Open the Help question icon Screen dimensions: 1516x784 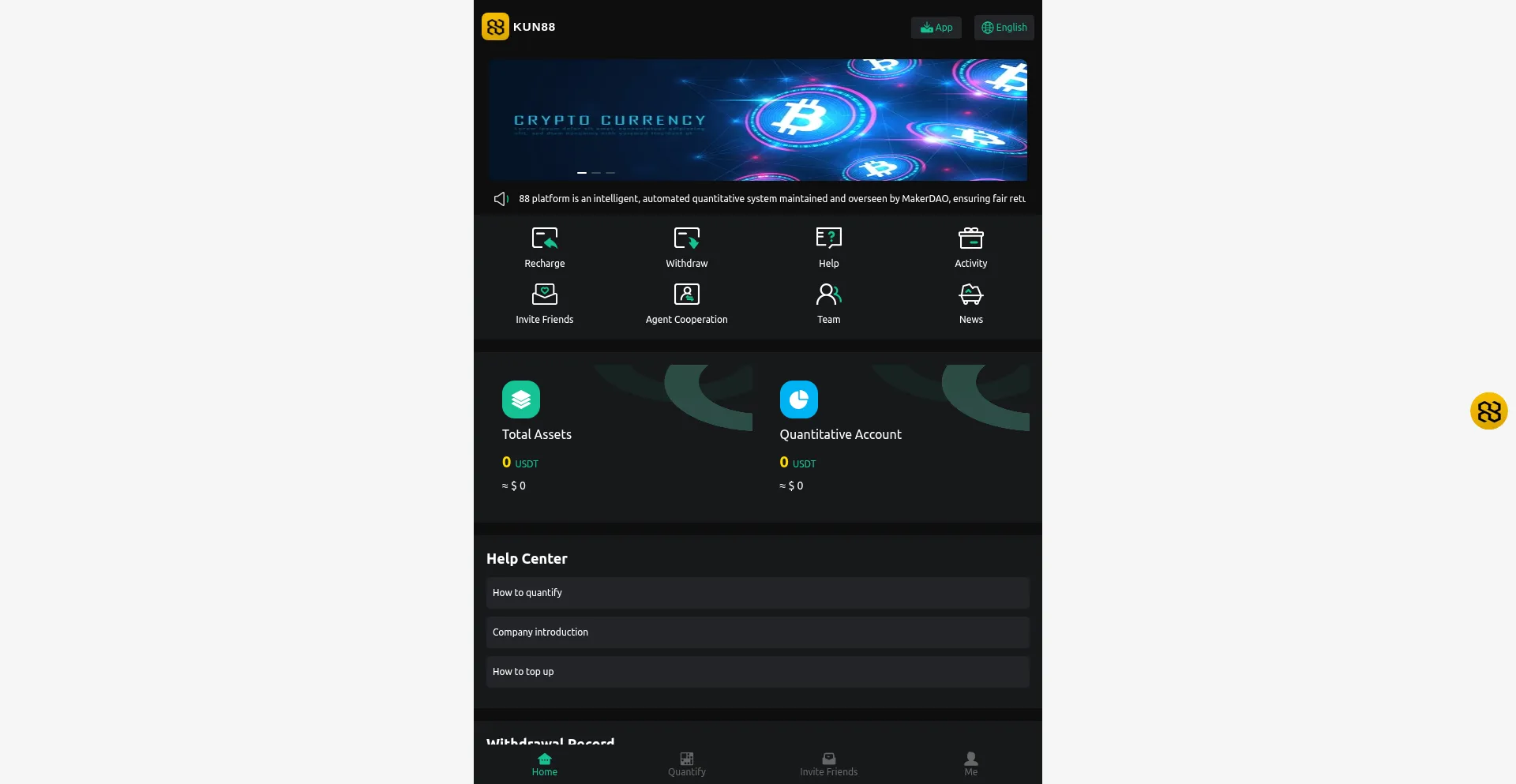pos(829,238)
